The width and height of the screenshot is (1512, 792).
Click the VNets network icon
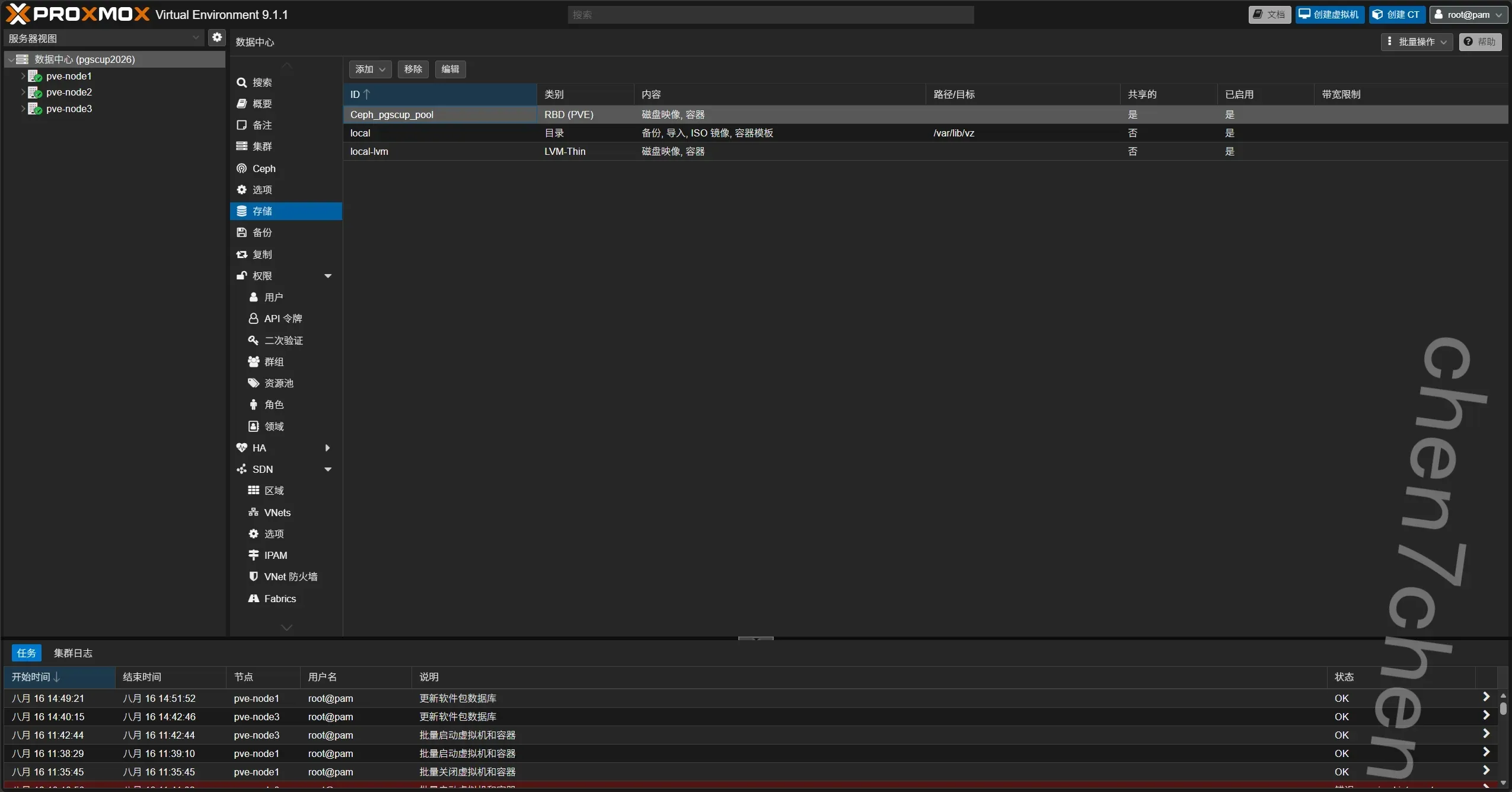pyautogui.click(x=254, y=513)
